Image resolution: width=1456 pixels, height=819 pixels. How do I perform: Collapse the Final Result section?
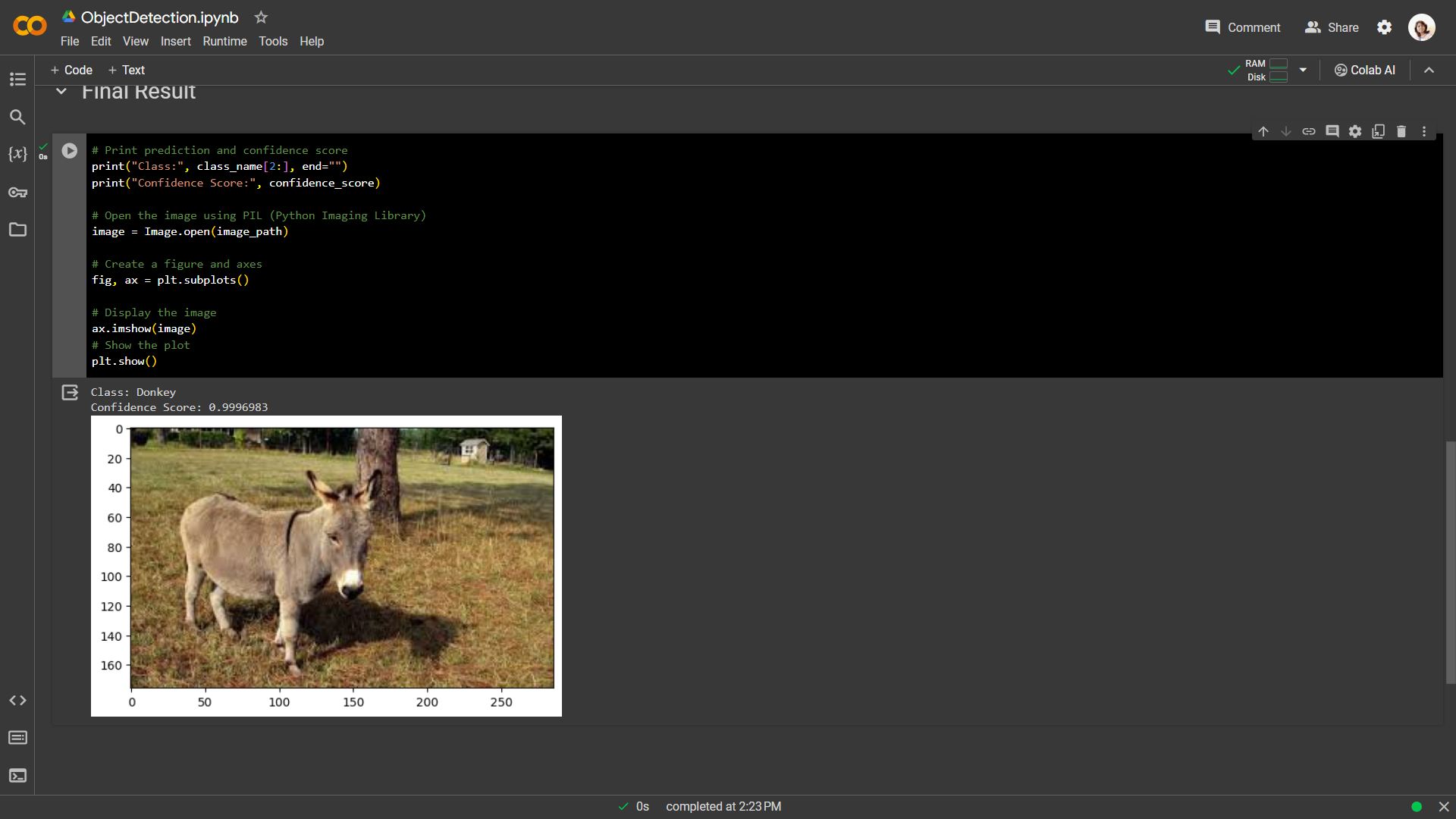pyautogui.click(x=61, y=91)
